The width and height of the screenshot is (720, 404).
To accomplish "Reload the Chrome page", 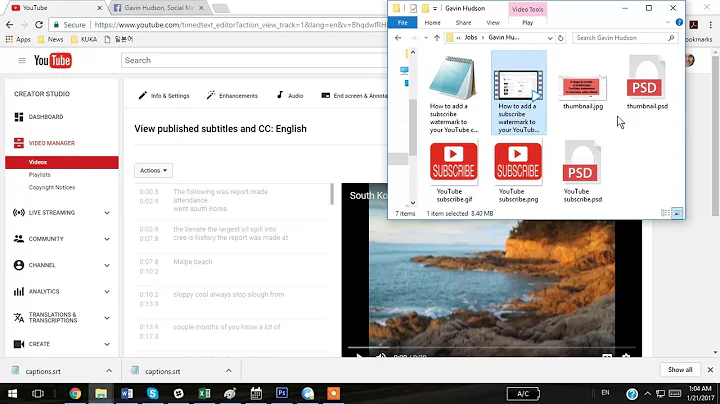I will point(39,25).
